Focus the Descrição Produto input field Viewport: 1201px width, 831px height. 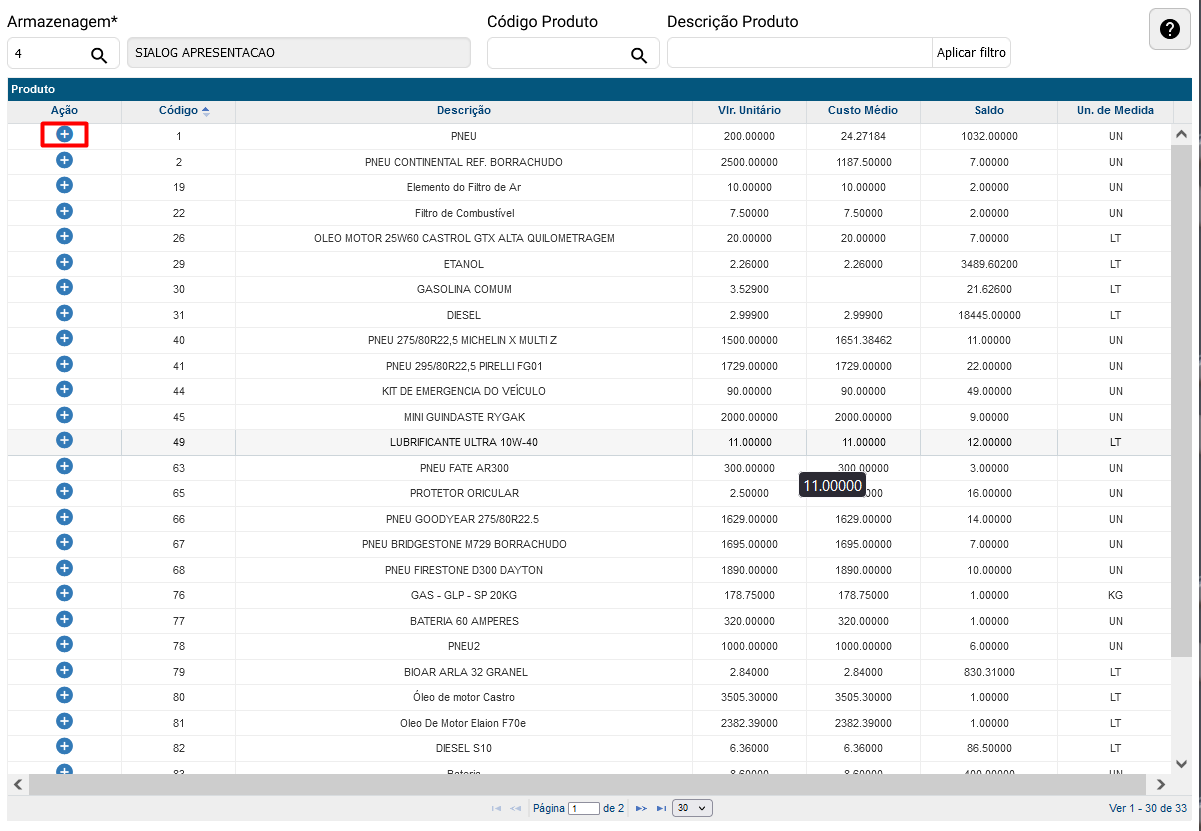799,53
